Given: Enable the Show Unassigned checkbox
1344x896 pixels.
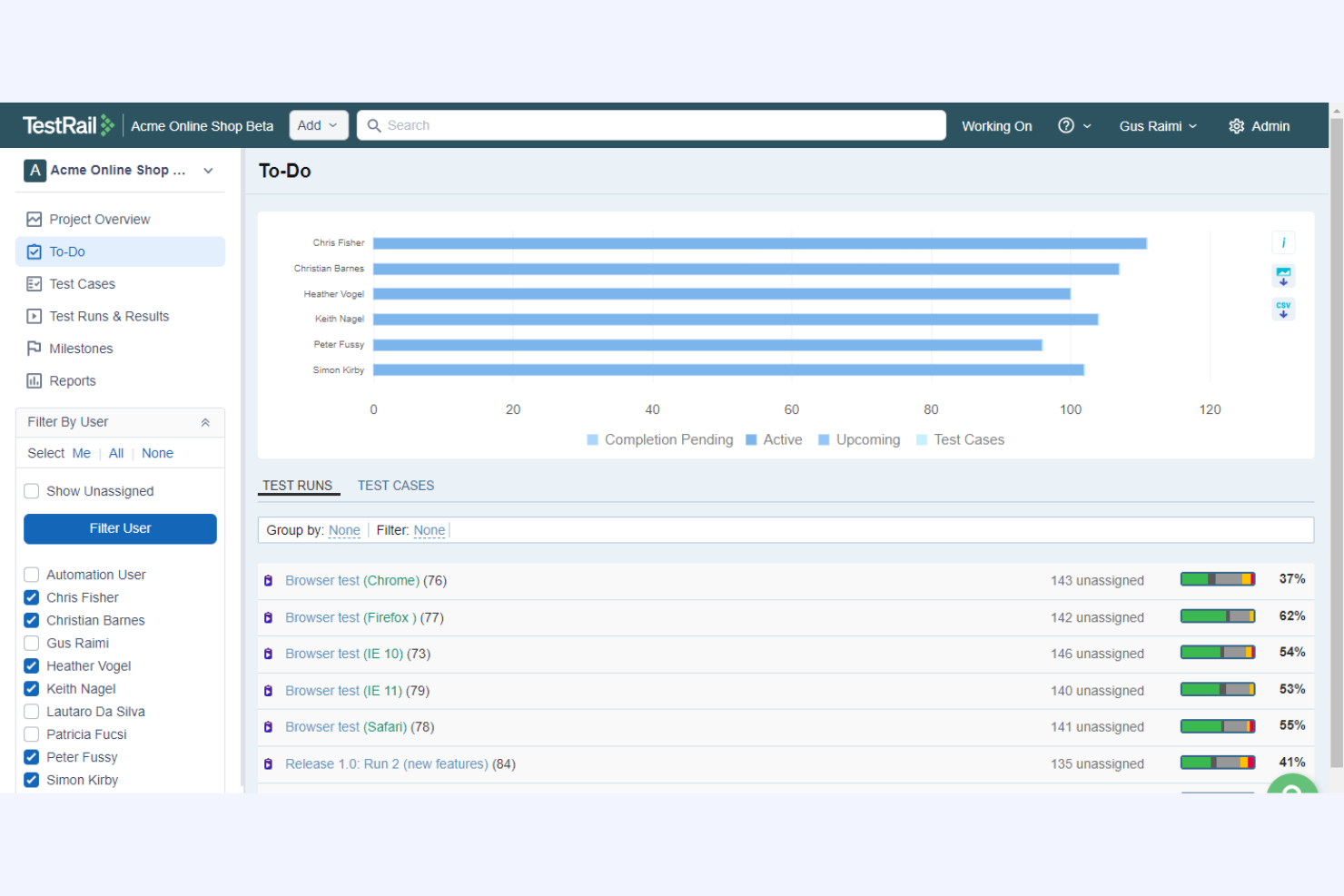Looking at the screenshot, I should [31, 490].
